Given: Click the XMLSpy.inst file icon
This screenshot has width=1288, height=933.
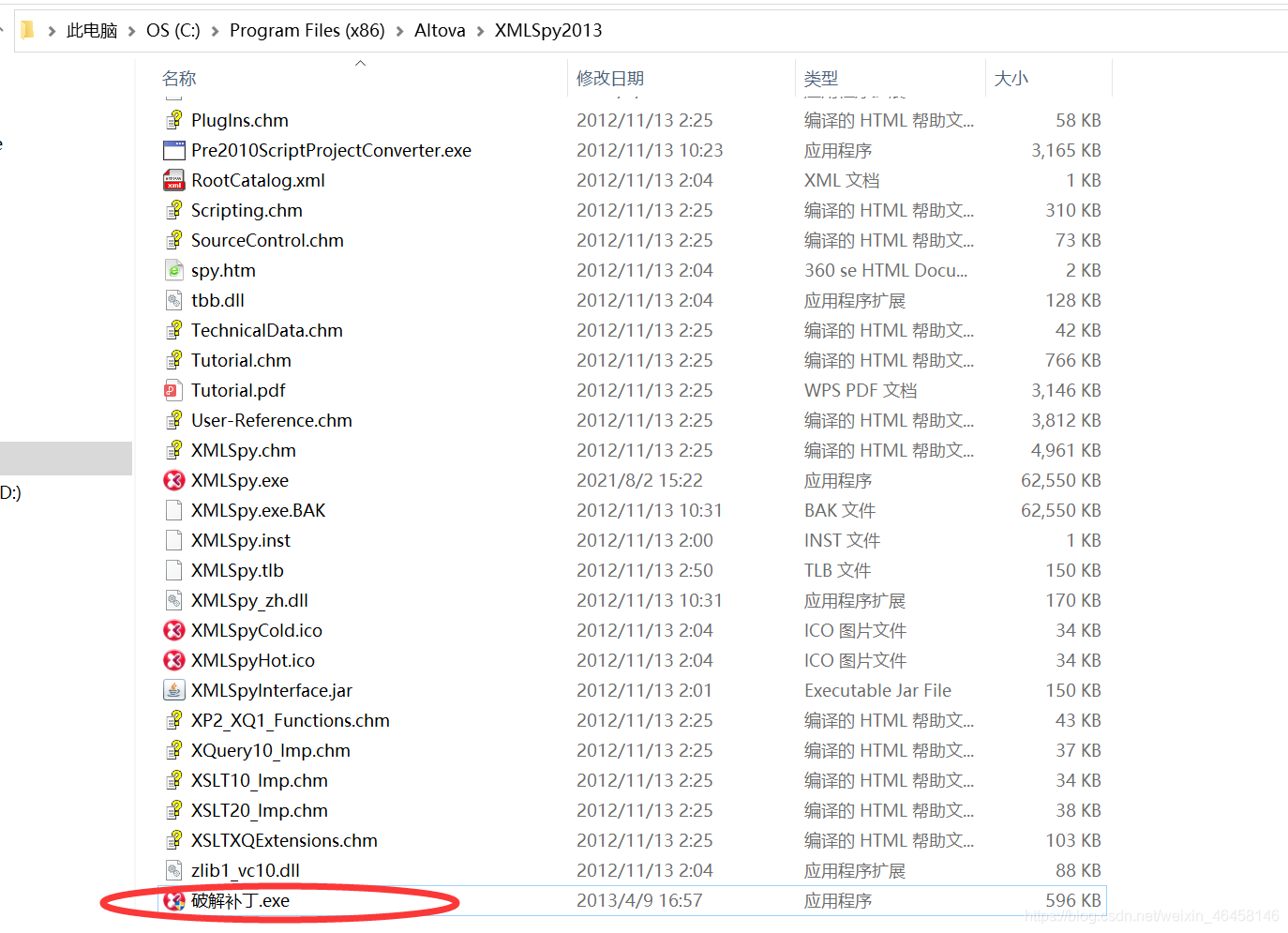Looking at the screenshot, I should click(173, 540).
